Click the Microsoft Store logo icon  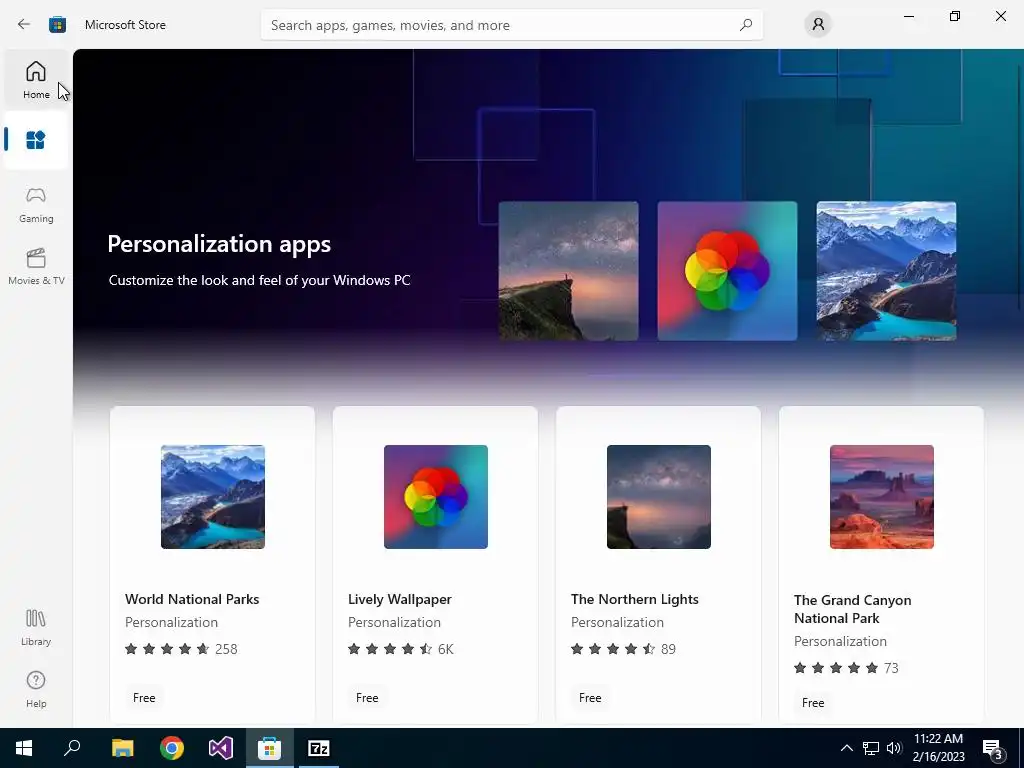(57, 25)
